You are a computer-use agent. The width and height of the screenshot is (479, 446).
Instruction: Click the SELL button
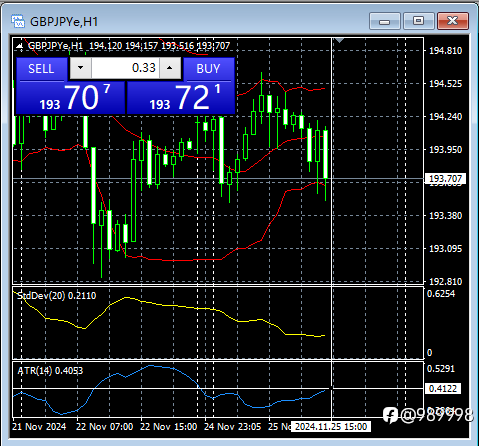(x=41, y=69)
